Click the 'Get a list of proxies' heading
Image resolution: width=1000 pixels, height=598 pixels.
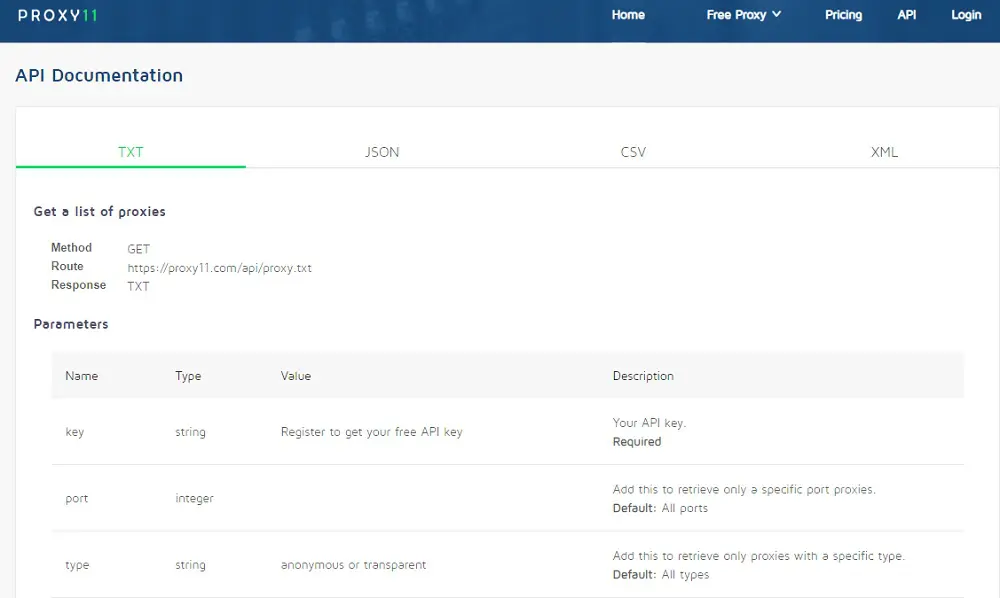(x=99, y=212)
